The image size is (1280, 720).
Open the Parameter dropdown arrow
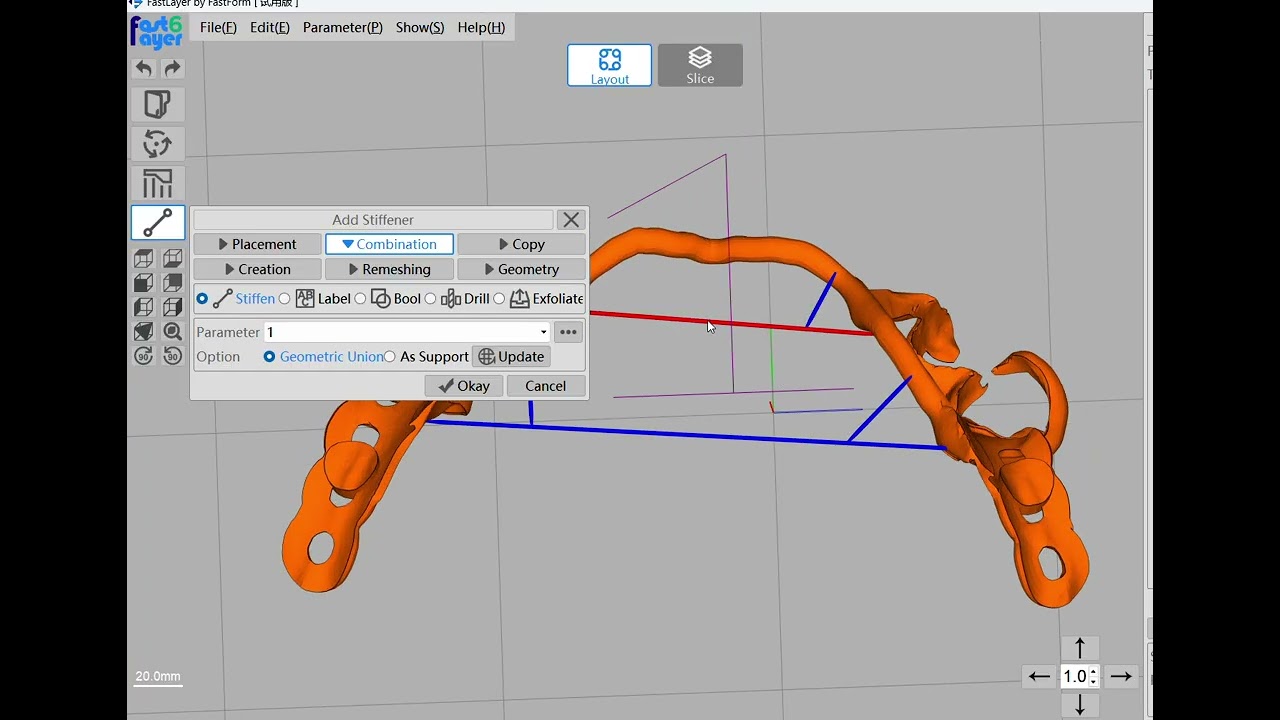pos(543,332)
